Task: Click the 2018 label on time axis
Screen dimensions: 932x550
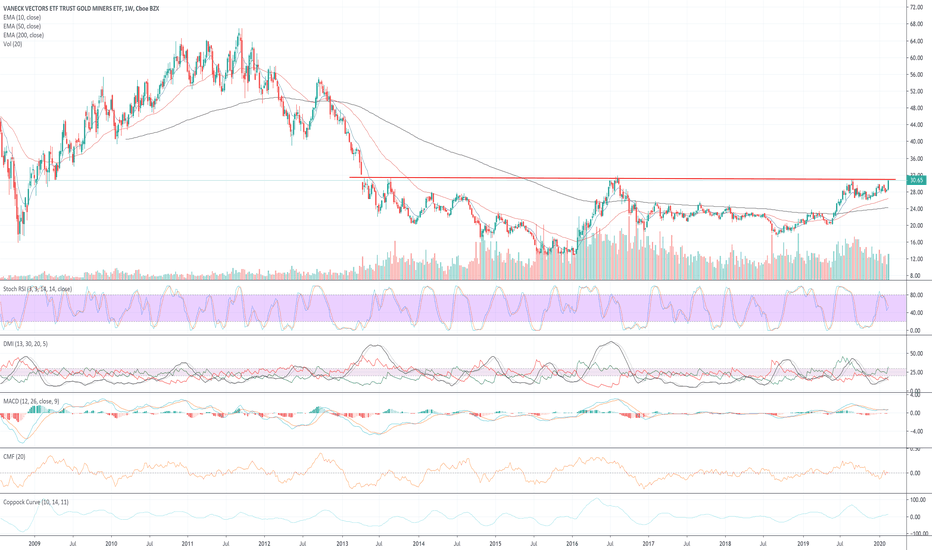Action: click(725, 543)
